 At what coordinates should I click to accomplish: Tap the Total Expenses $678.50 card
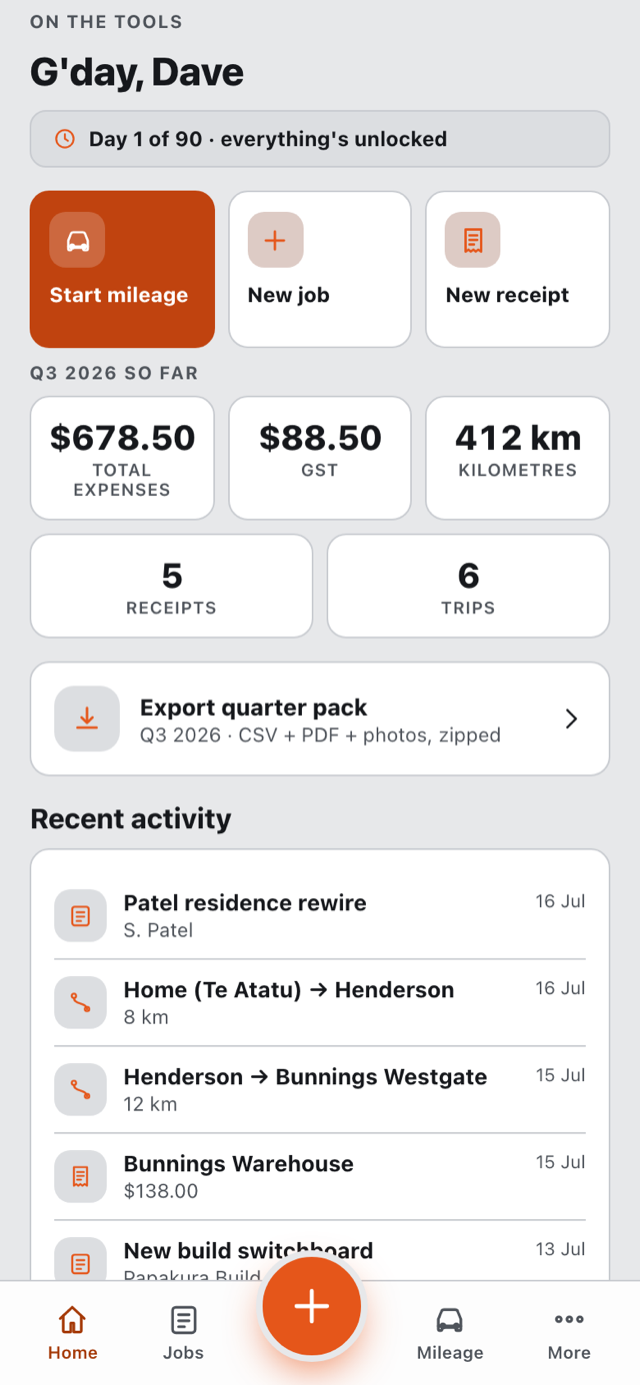122,458
